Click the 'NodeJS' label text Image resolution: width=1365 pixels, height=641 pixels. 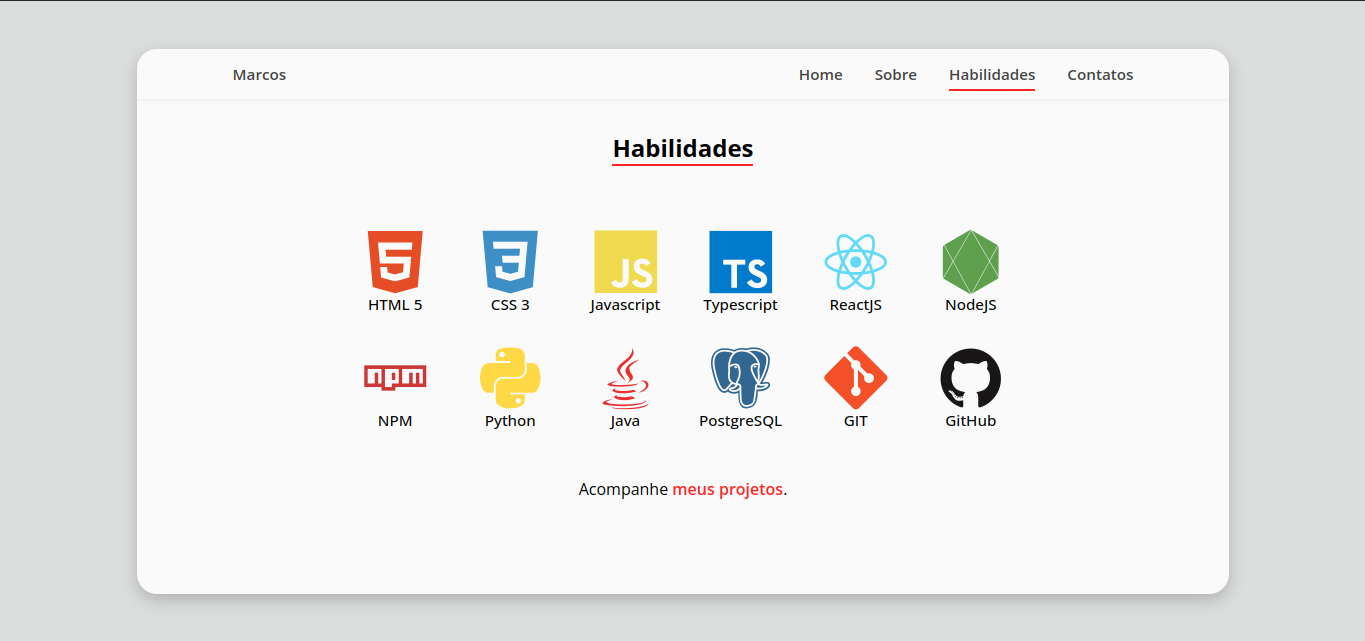(x=971, y=305)
